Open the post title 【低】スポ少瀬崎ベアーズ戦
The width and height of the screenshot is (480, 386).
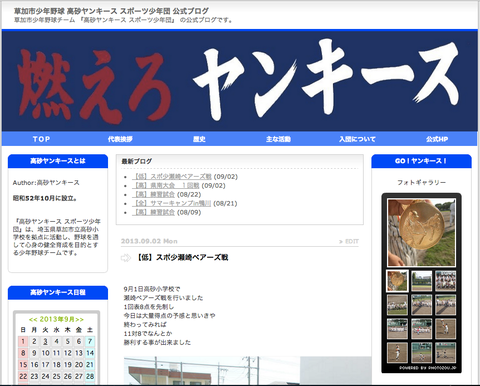tap(183, 257)
